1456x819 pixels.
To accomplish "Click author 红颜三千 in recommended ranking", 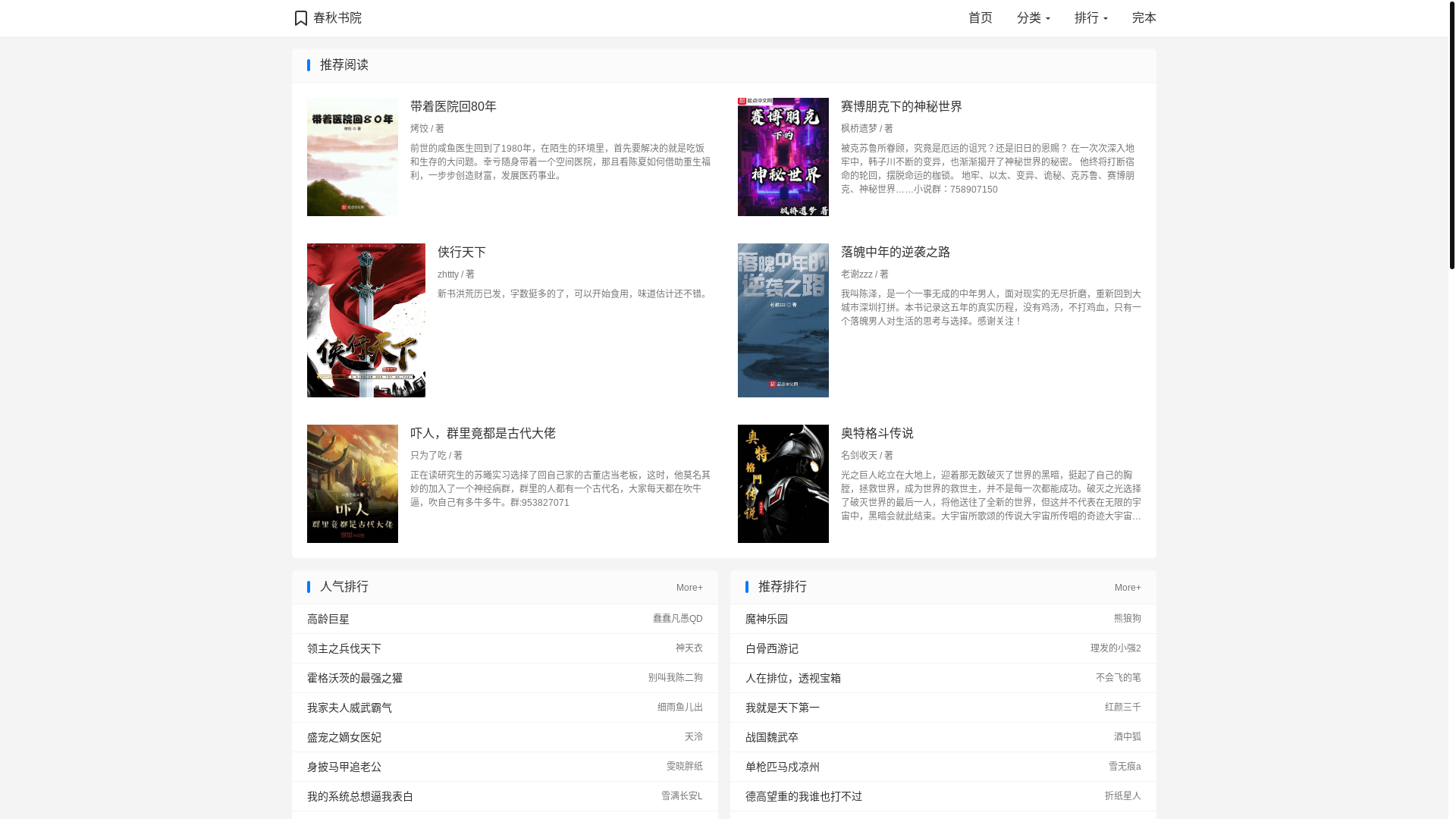I will tap(1123, 708).
